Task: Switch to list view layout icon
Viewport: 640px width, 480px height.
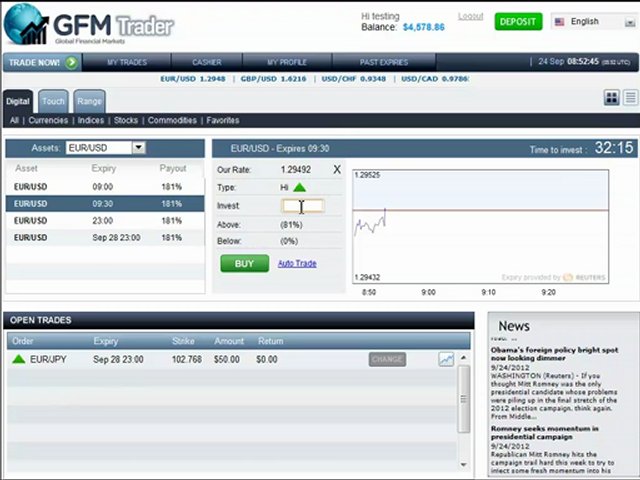Action: (630, 98)
